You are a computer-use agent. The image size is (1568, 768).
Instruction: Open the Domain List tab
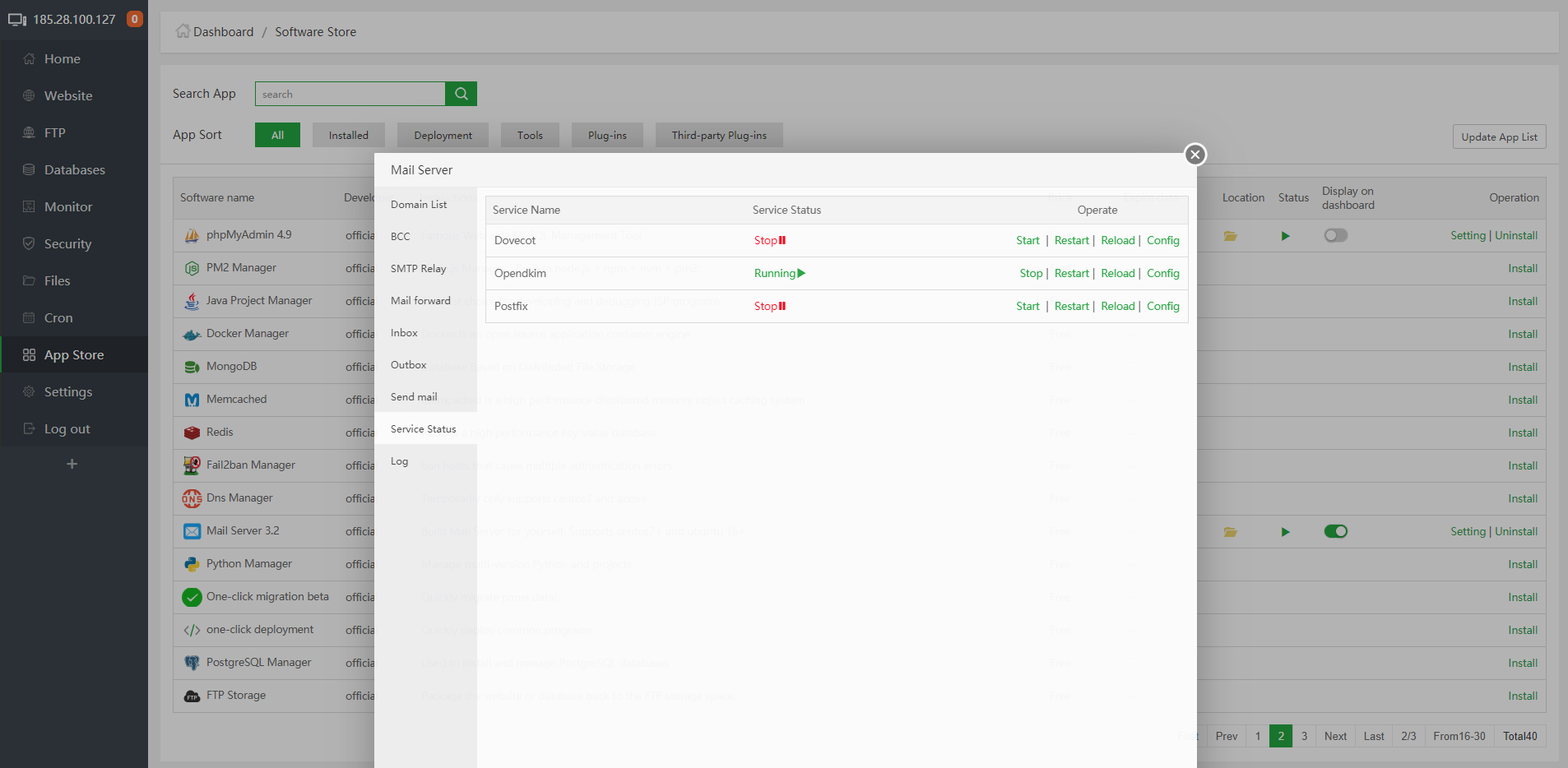coord(419,205)
